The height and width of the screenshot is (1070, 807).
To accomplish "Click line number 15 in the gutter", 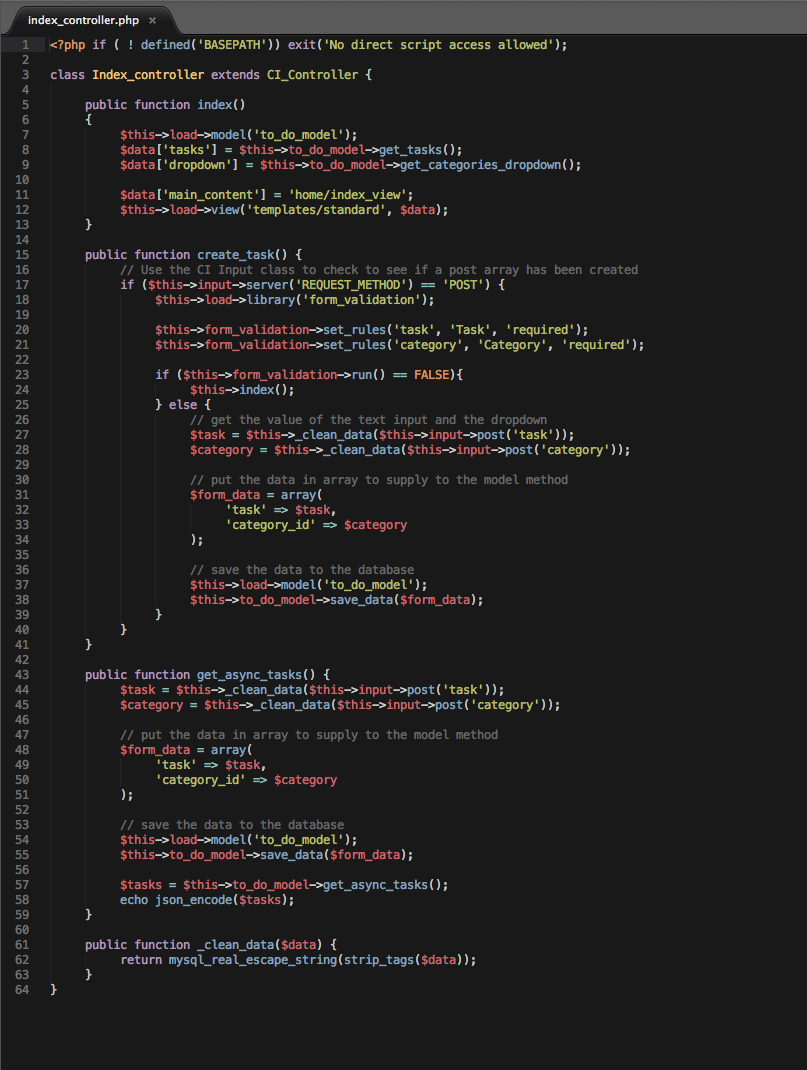I will point(22,255).
